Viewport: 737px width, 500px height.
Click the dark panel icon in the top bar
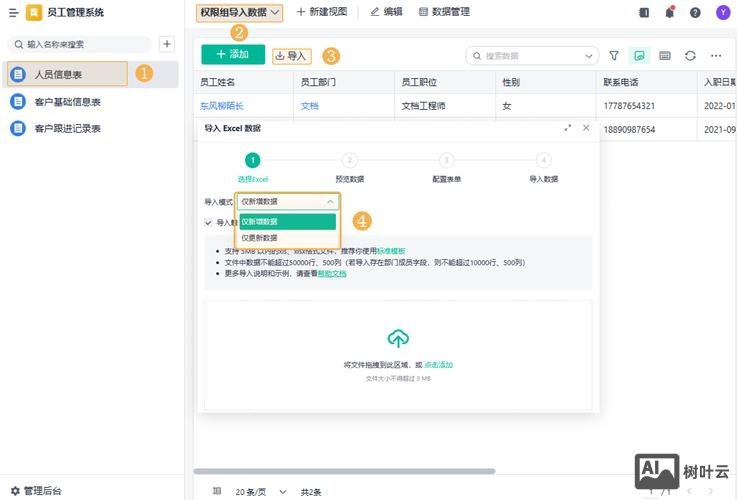[x=644, y=13]
